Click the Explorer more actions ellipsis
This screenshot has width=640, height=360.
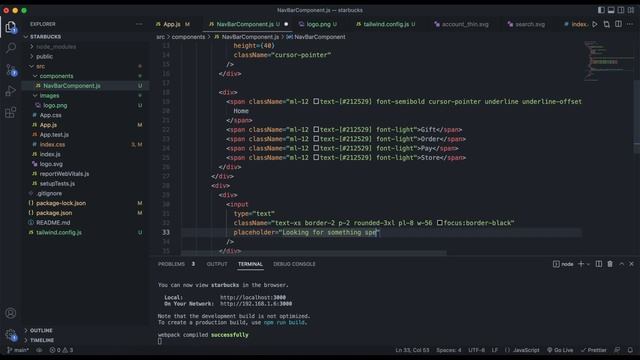[139, 24]
